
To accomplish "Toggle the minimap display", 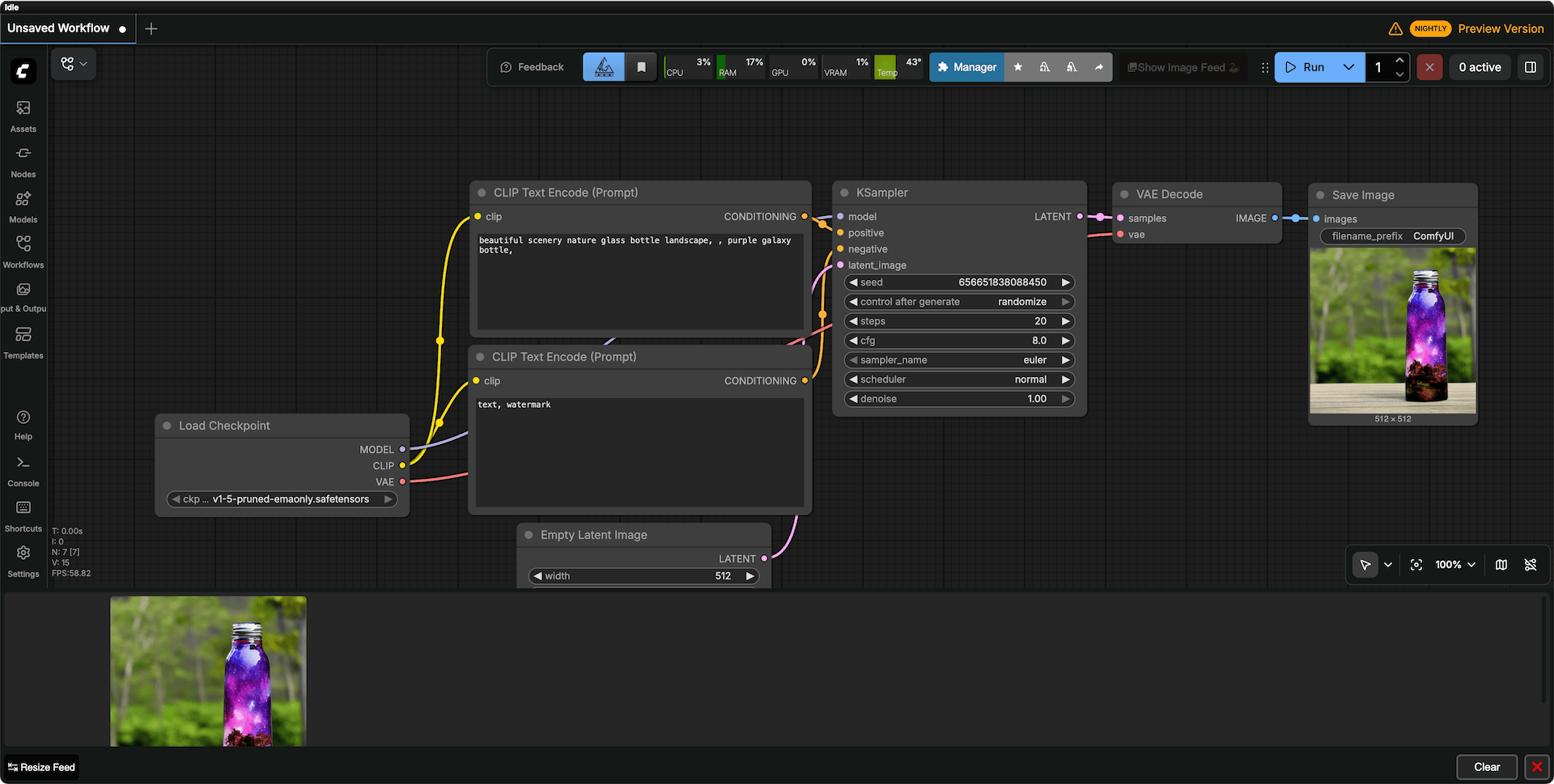I will coord(1501,565).
